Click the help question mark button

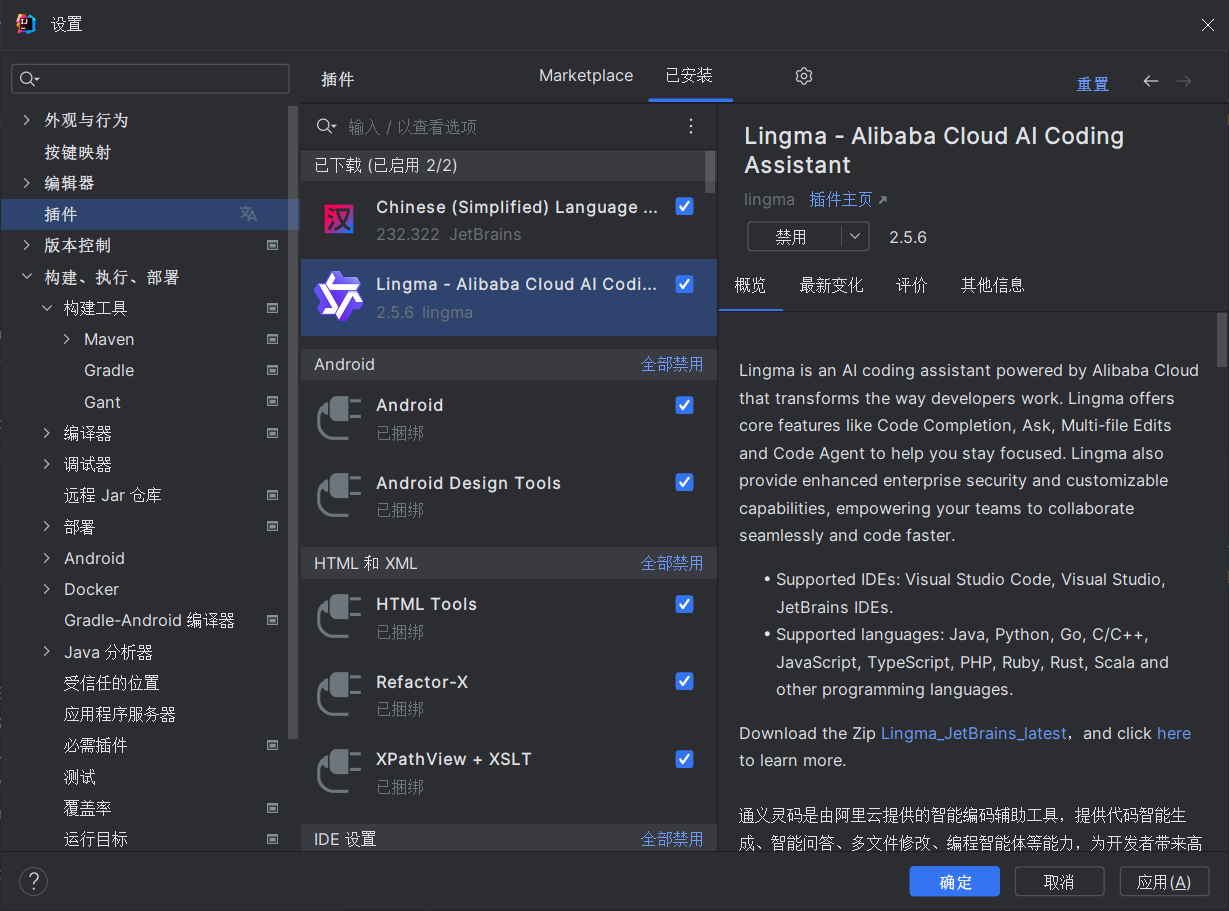point(33,881)
